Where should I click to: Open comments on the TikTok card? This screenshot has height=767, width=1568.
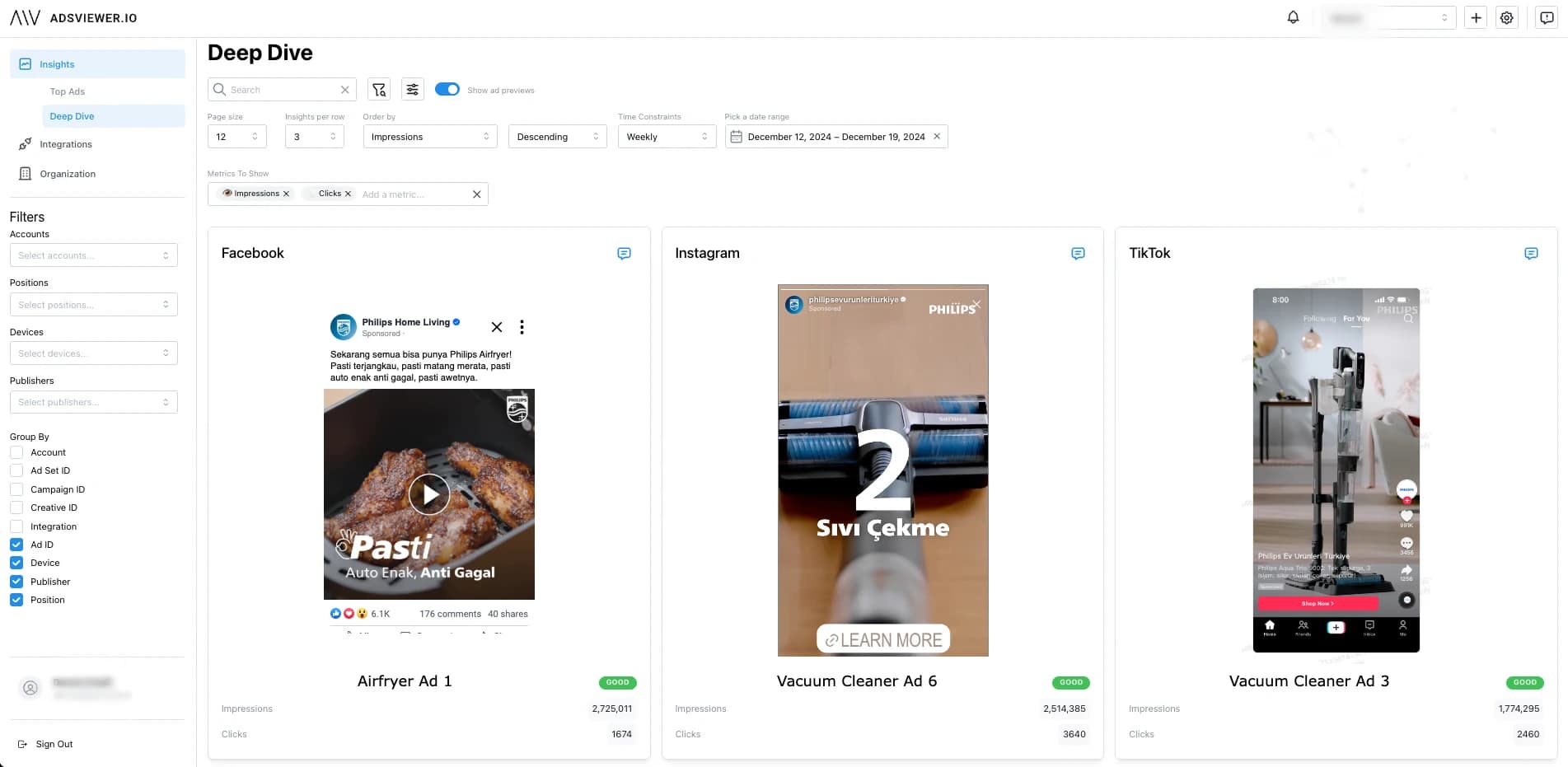[x=1531, y=254]
